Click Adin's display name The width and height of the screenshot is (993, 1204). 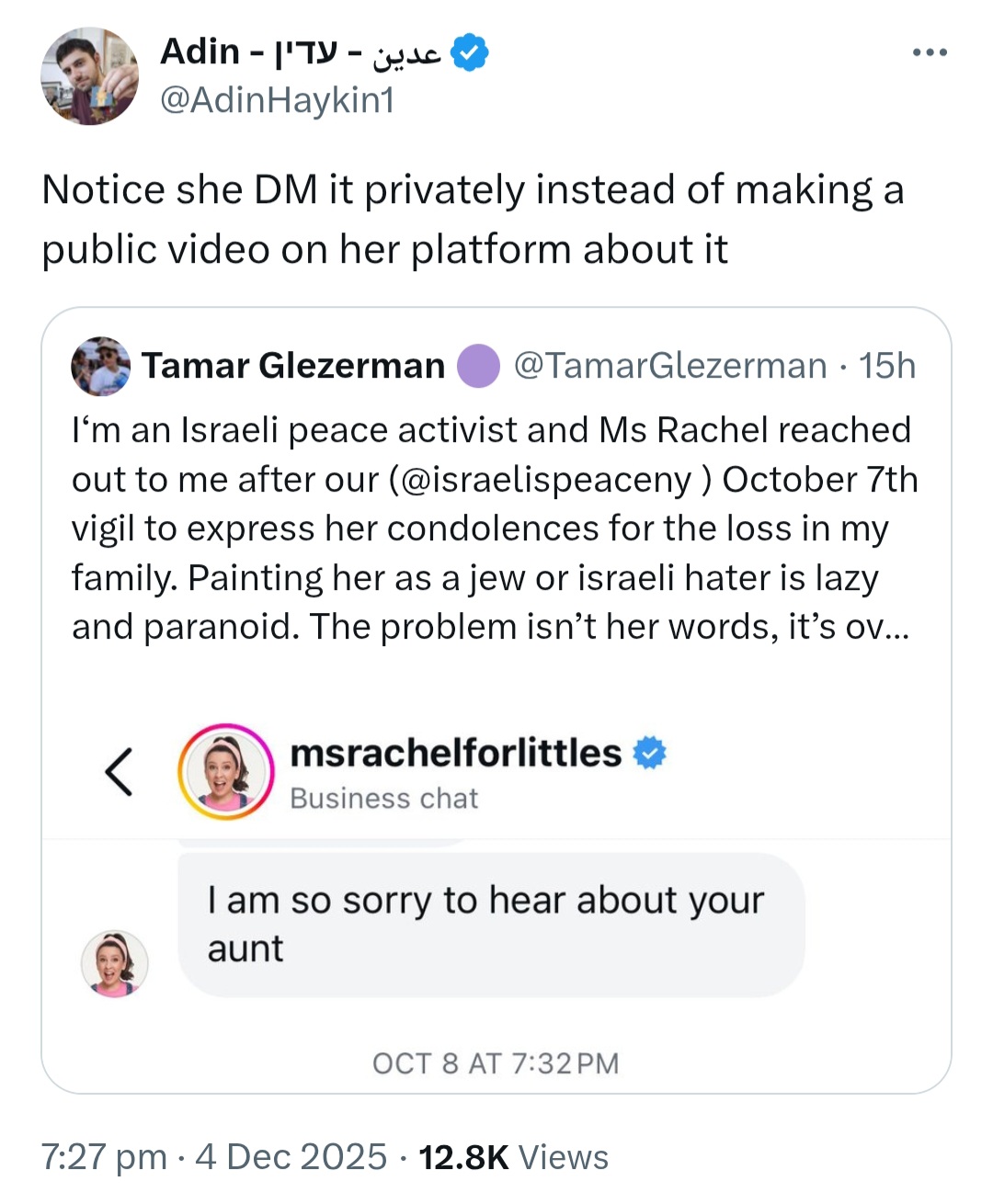click(301, 52)
